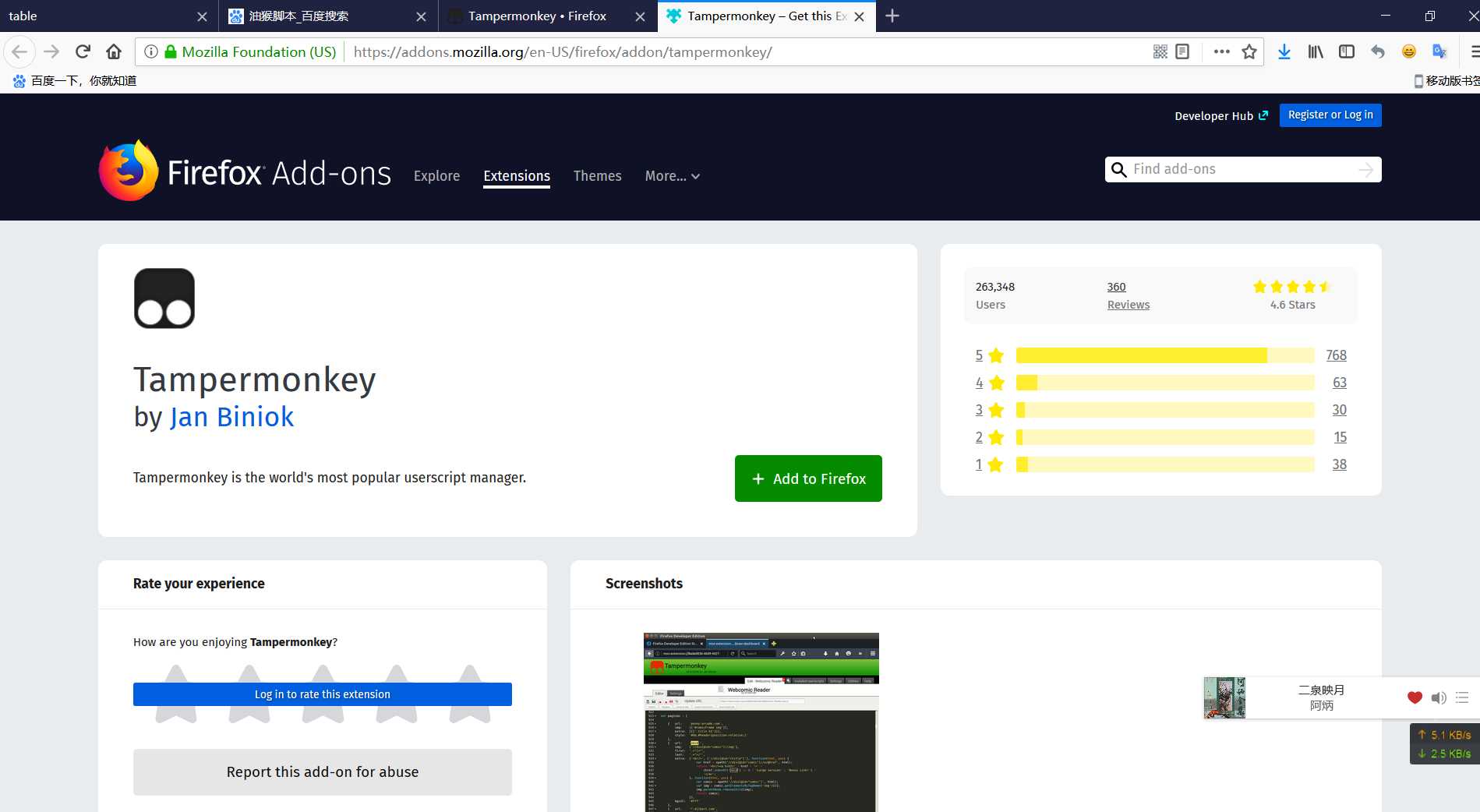Open the Explore navigation item

pos(436,176)
